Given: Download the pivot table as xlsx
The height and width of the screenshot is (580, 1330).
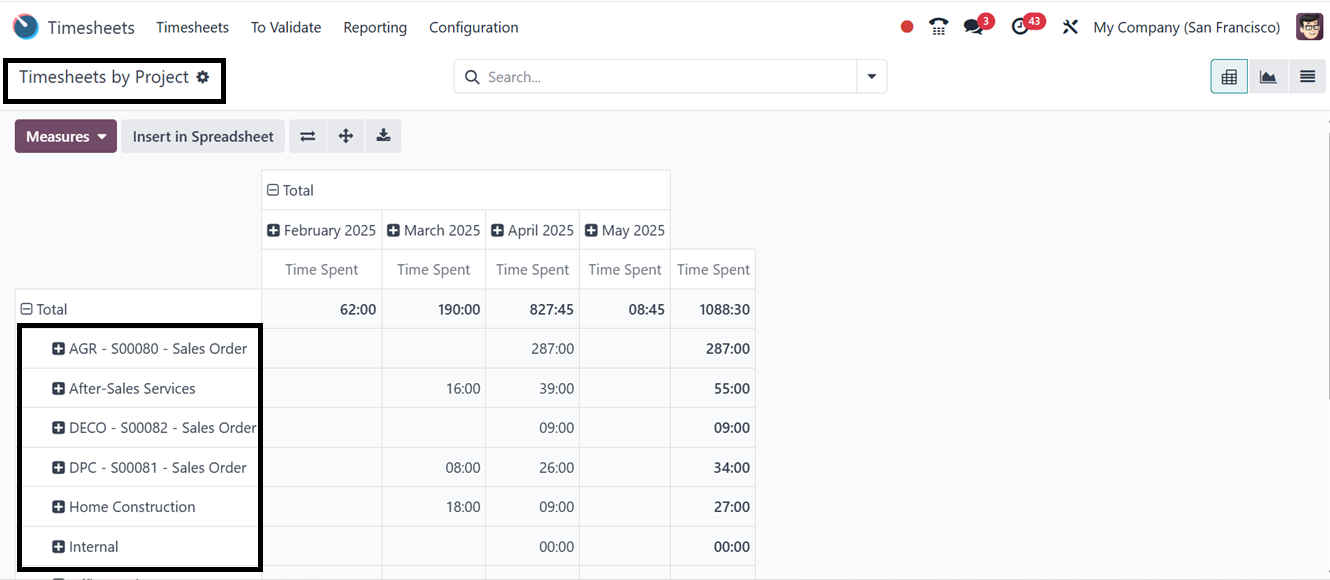Looking at the screenshot, I should tap(383, 136).
